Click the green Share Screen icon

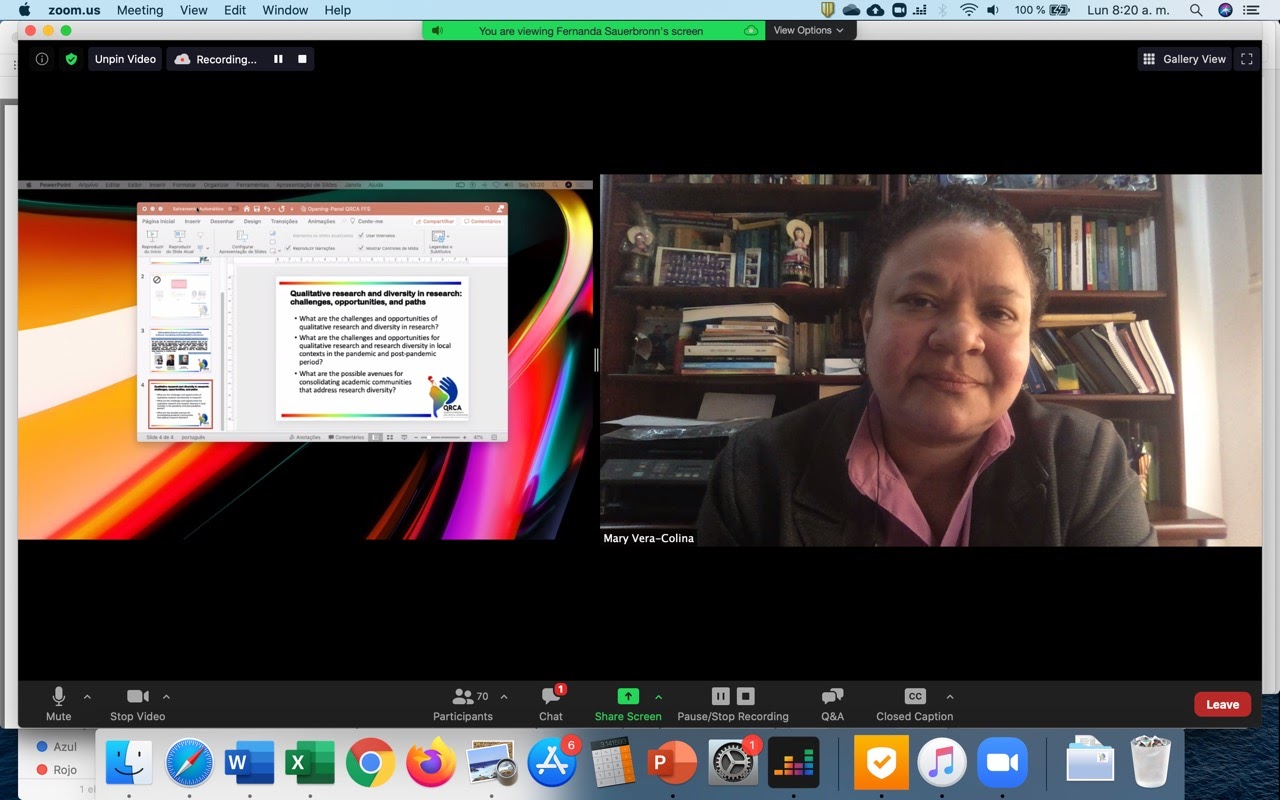(x=628, y=696)
